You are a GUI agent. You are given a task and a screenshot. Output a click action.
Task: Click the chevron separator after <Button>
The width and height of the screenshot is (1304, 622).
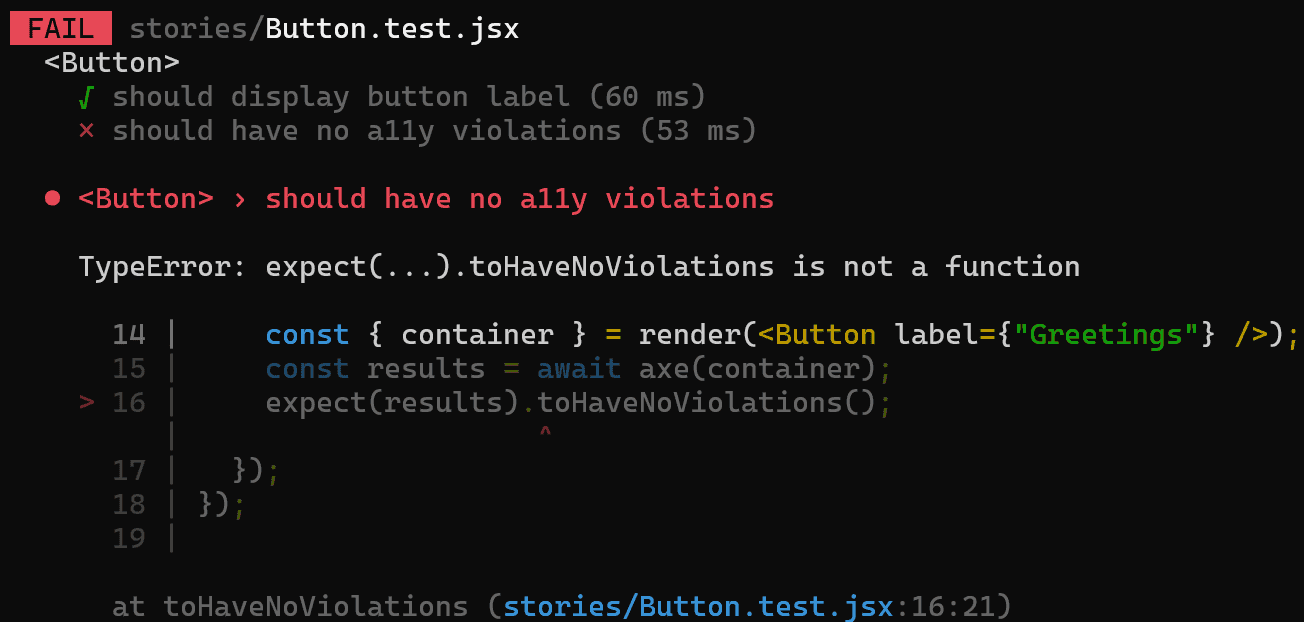click(239, 199)
